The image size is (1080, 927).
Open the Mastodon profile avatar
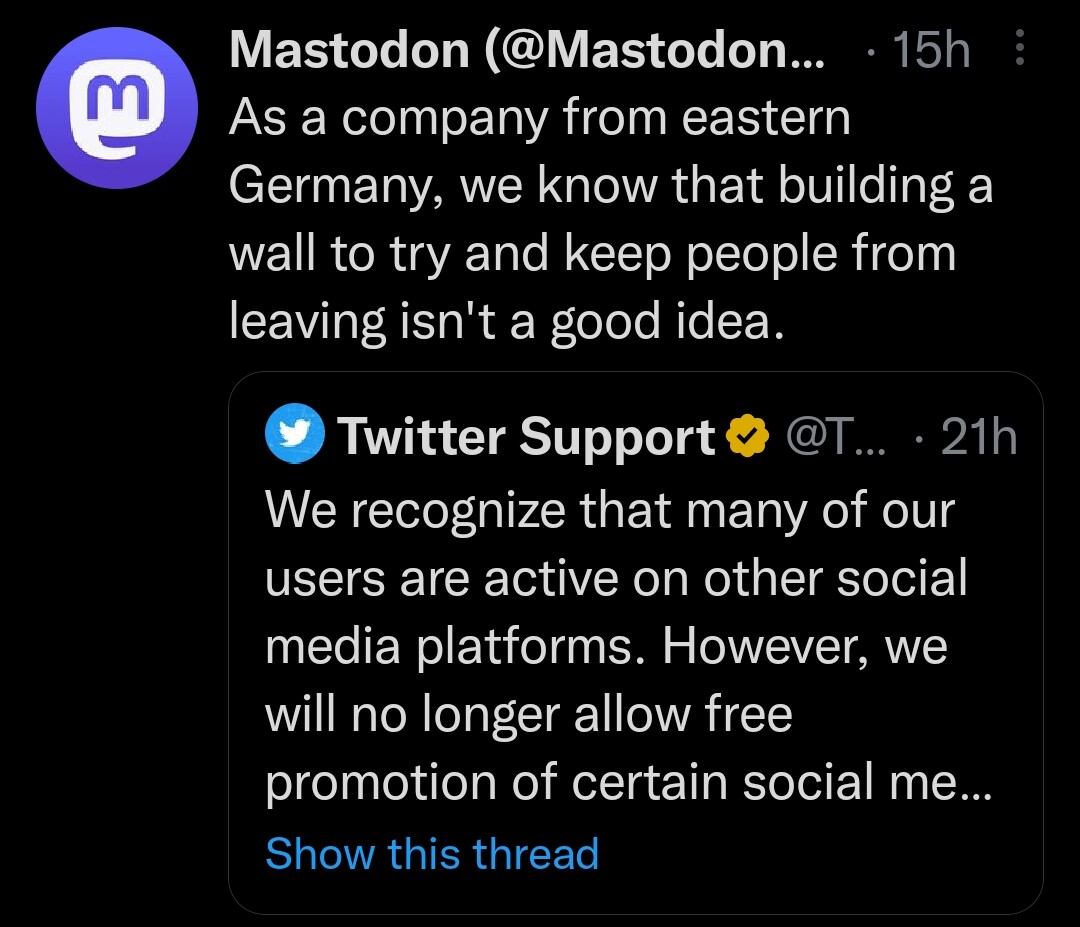coord(115,108)
